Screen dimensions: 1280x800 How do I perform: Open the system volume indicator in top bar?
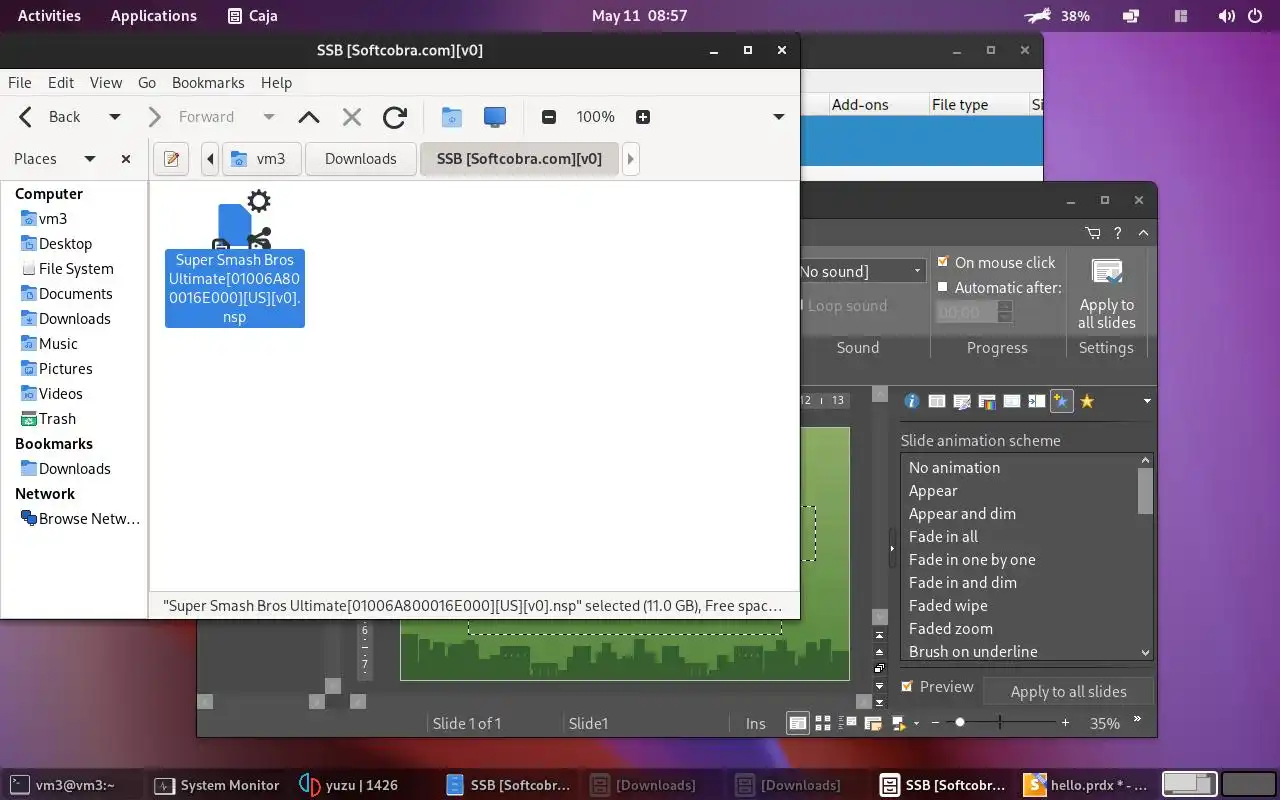coord(1227,16)
